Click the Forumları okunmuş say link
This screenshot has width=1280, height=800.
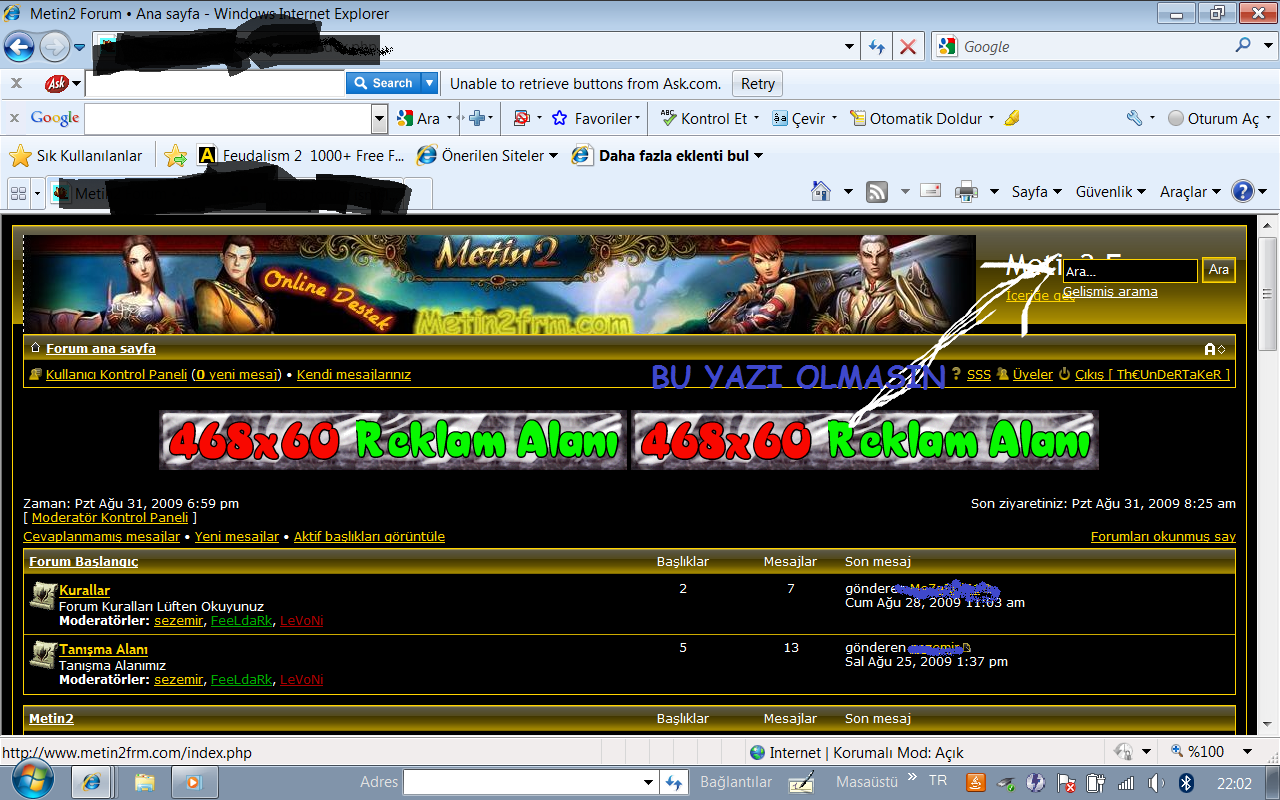pos(1163,537)
